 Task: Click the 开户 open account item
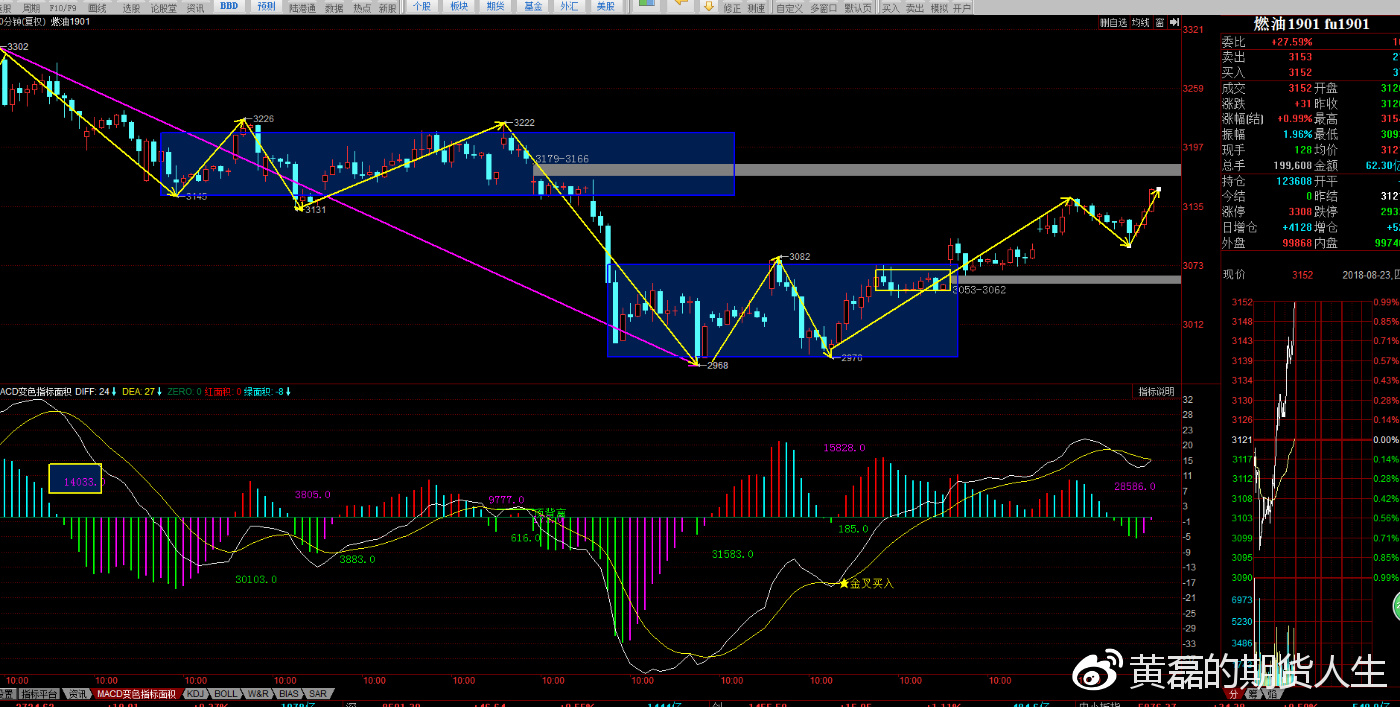point(962,8)
